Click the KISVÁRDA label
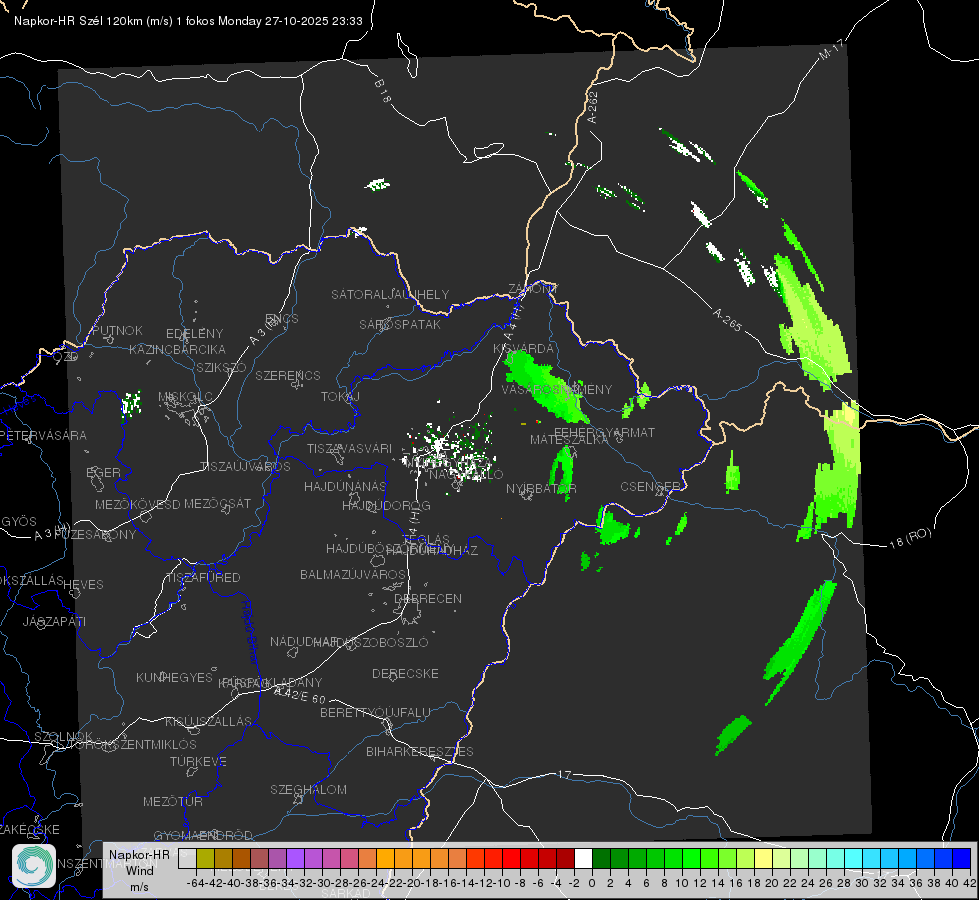The image size is (979, 900). click(524, 349)
